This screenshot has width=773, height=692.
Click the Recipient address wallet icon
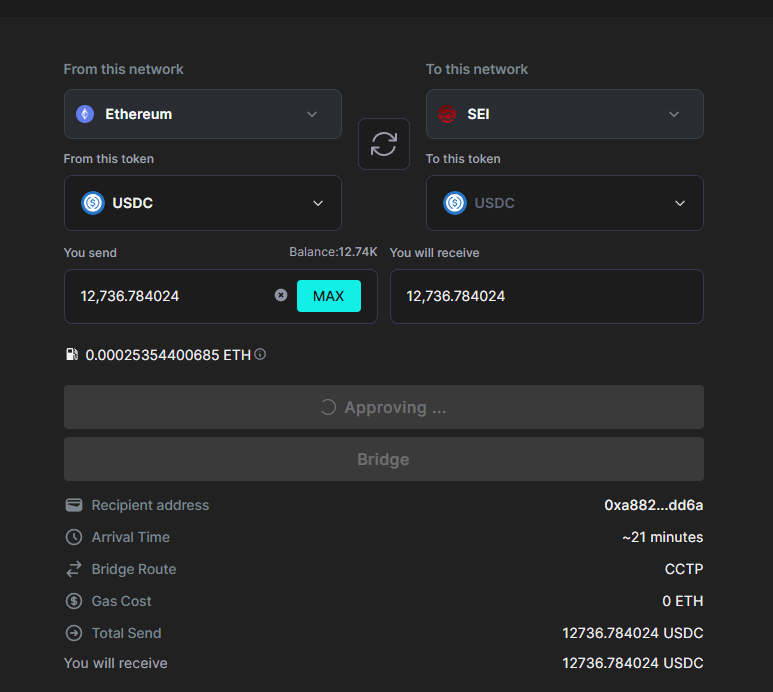(74, 505)
